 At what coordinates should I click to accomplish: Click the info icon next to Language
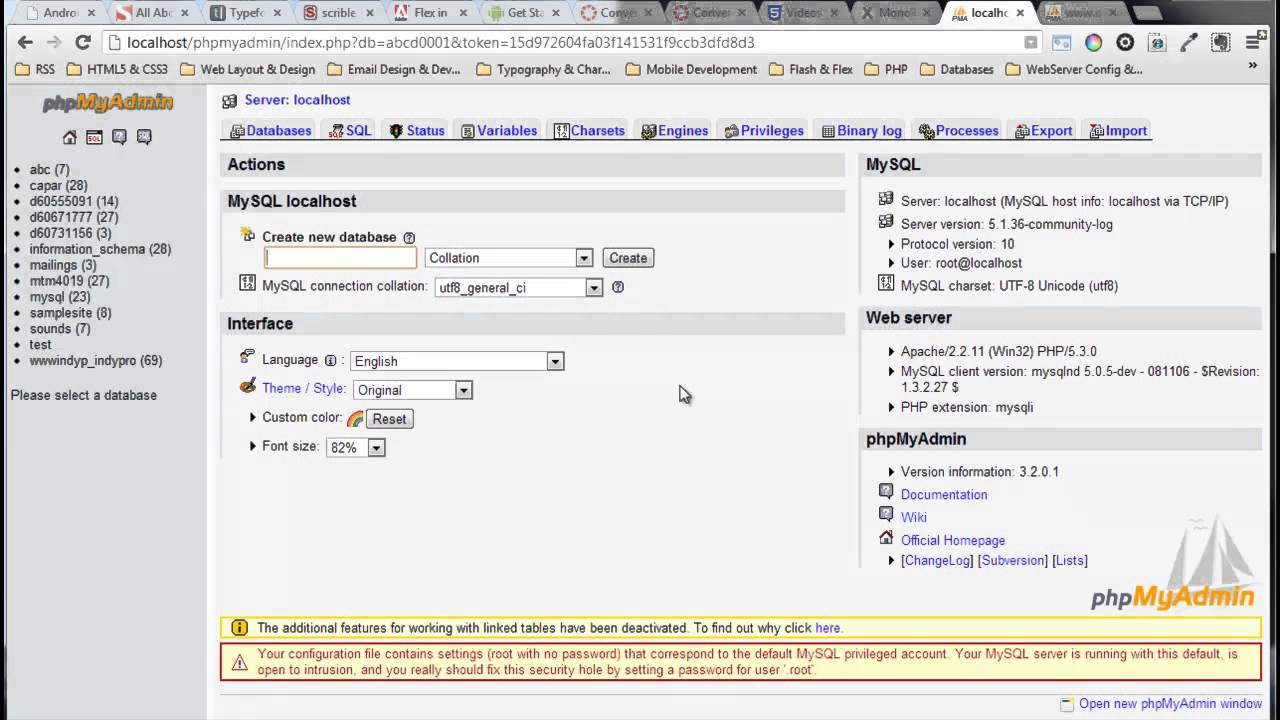330,361
